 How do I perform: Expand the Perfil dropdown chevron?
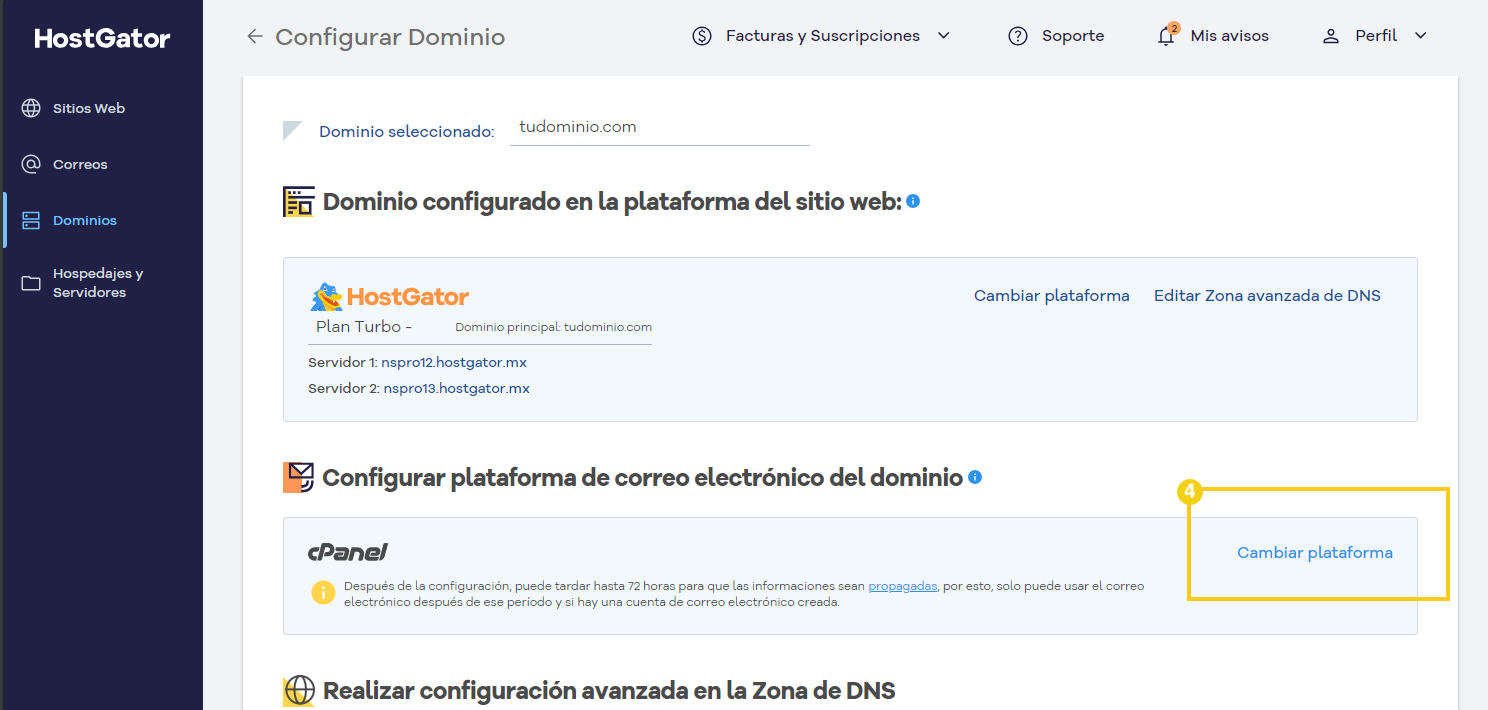click(1420, 36)
